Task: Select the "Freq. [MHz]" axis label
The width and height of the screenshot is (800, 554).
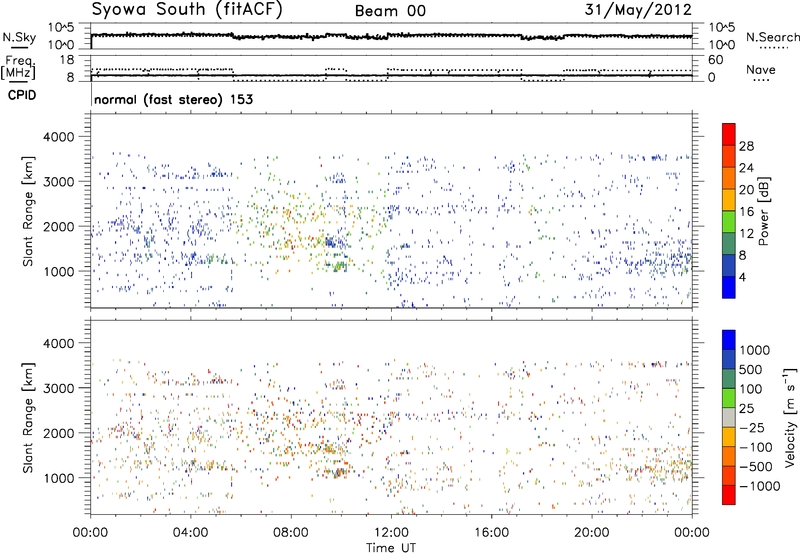Action: click(x=18, y=67)
